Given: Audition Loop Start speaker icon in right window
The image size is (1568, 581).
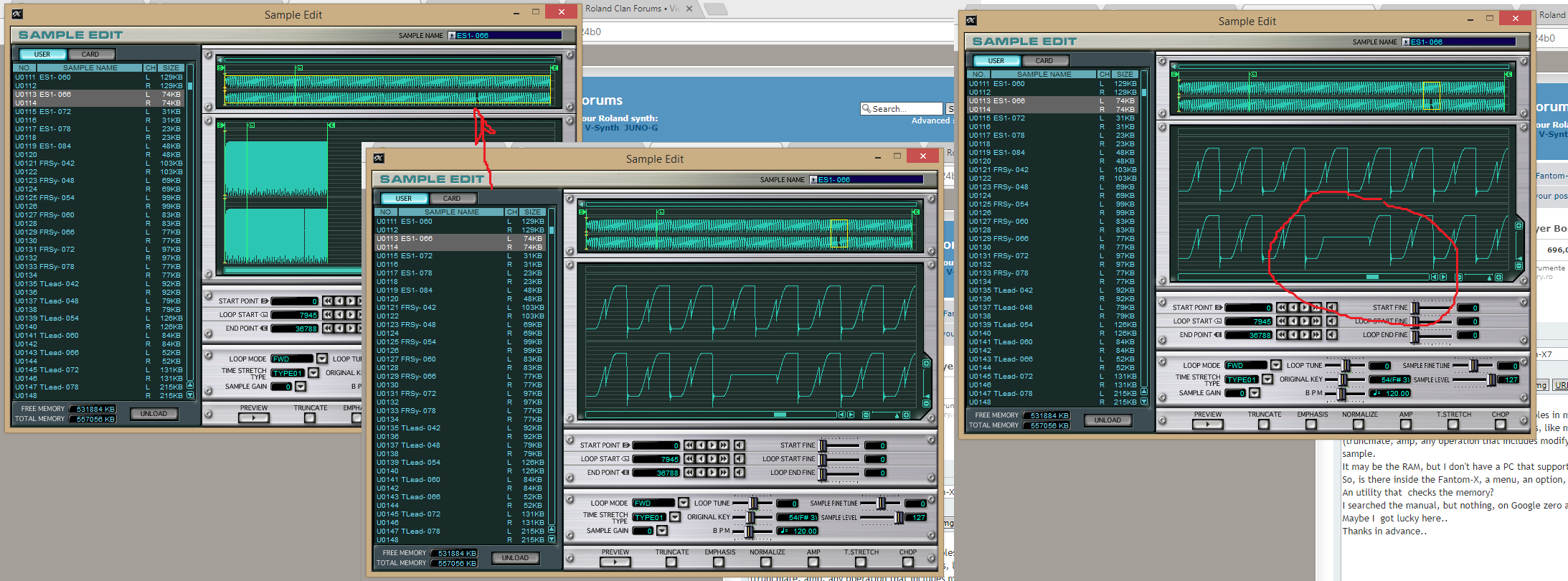Looking at the screenshot, I should (x=1332, y=321).
